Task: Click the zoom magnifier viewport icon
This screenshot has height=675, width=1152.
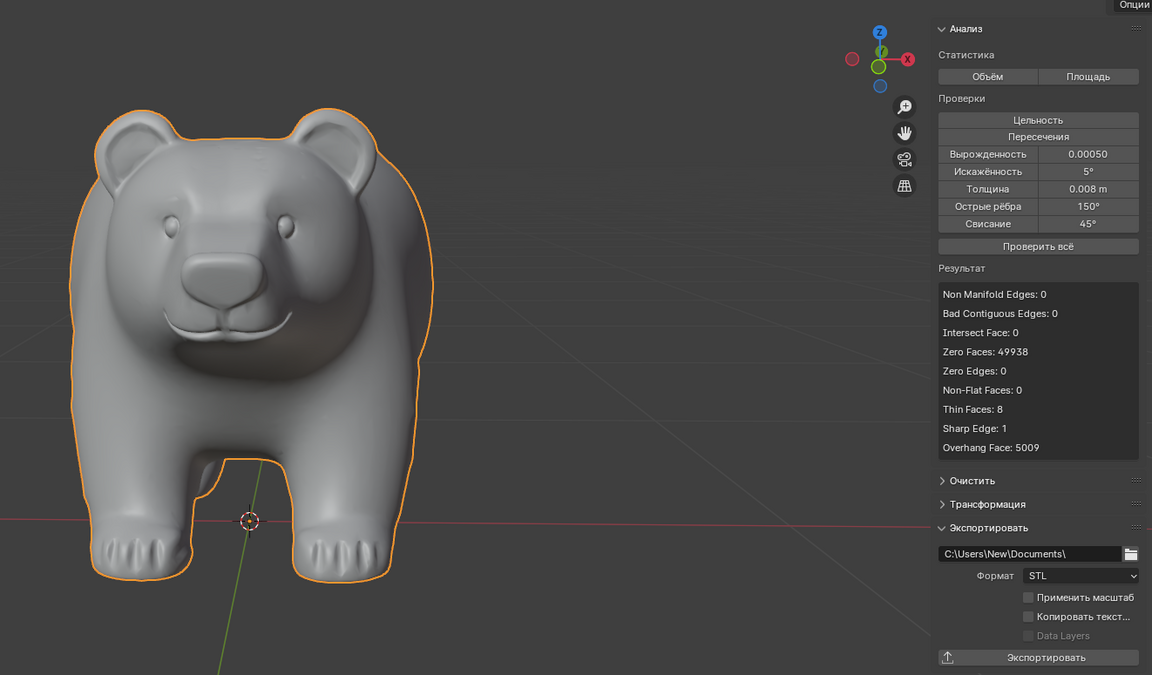Action: (x=904, y=107)
